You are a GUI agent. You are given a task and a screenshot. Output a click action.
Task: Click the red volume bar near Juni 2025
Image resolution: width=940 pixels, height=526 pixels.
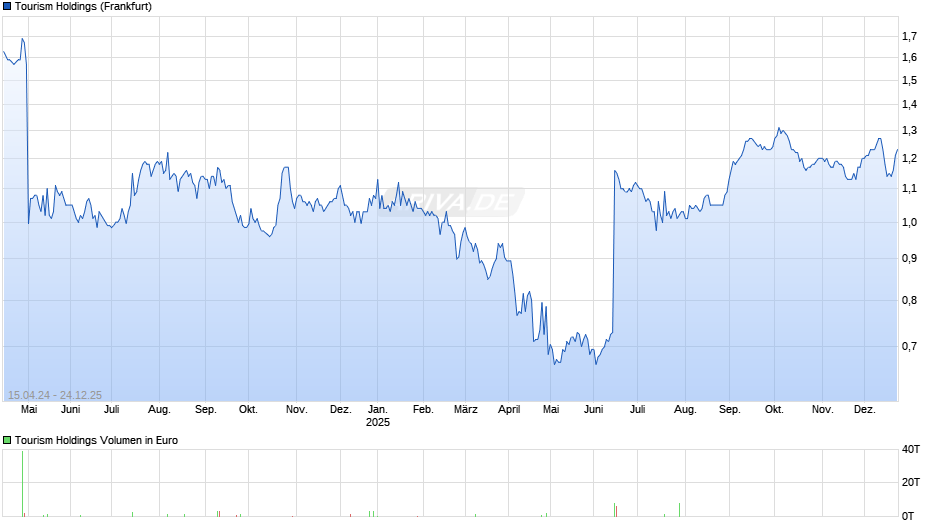coord(616,511)
